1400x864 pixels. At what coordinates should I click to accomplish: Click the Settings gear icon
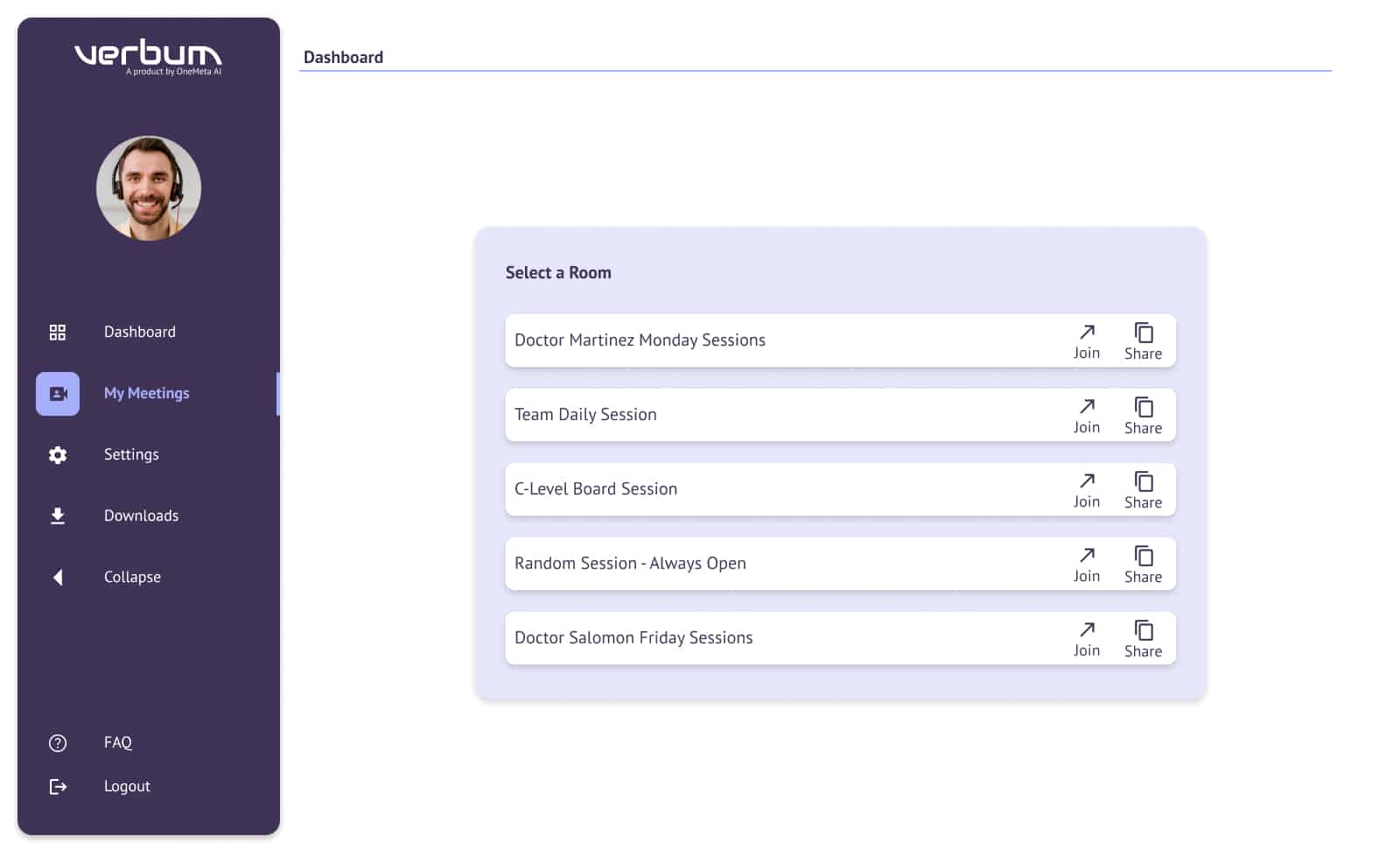click(58, 454)
